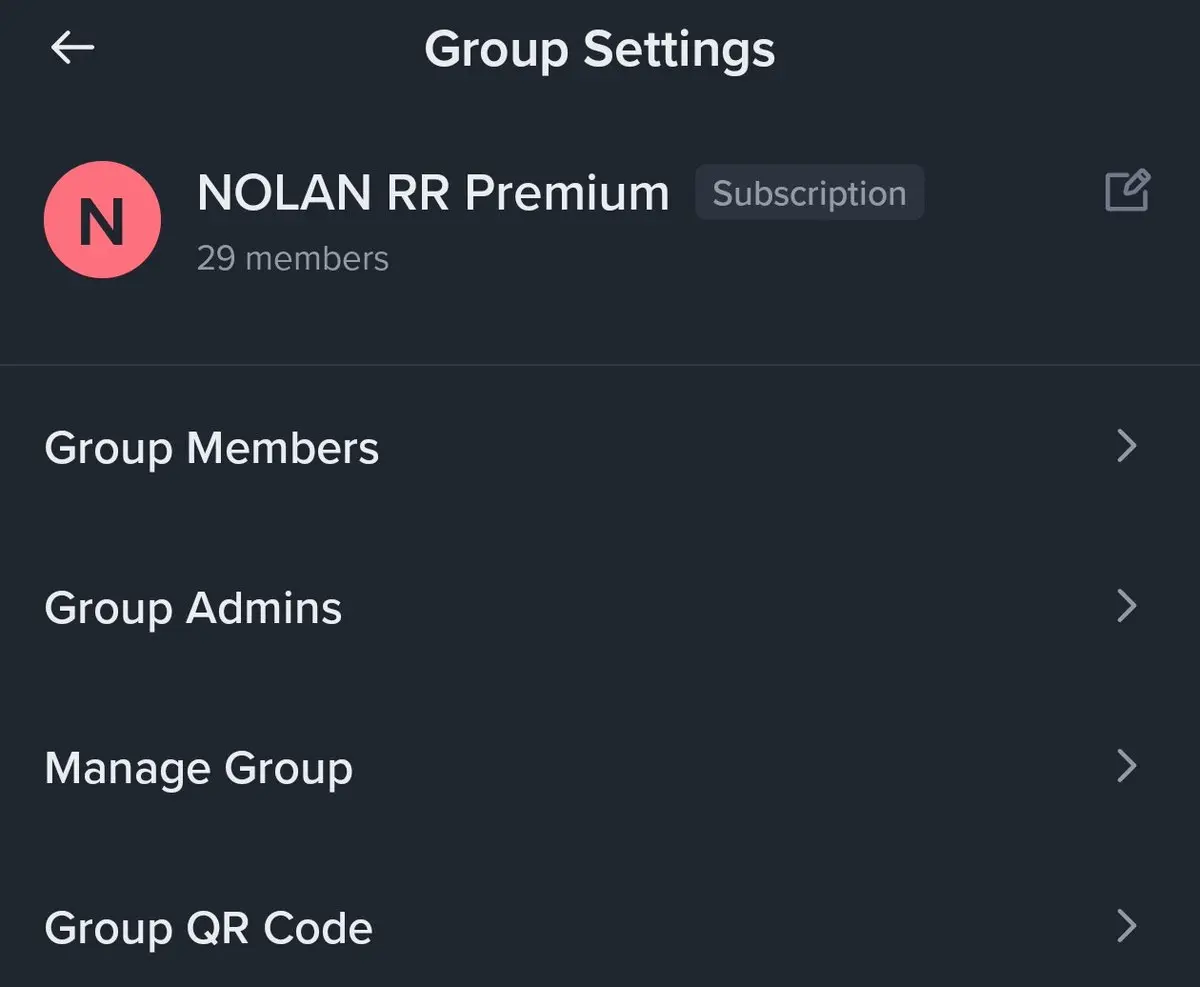
Task: Click the word Admins in the list
Action: click(x=264, y=608)
